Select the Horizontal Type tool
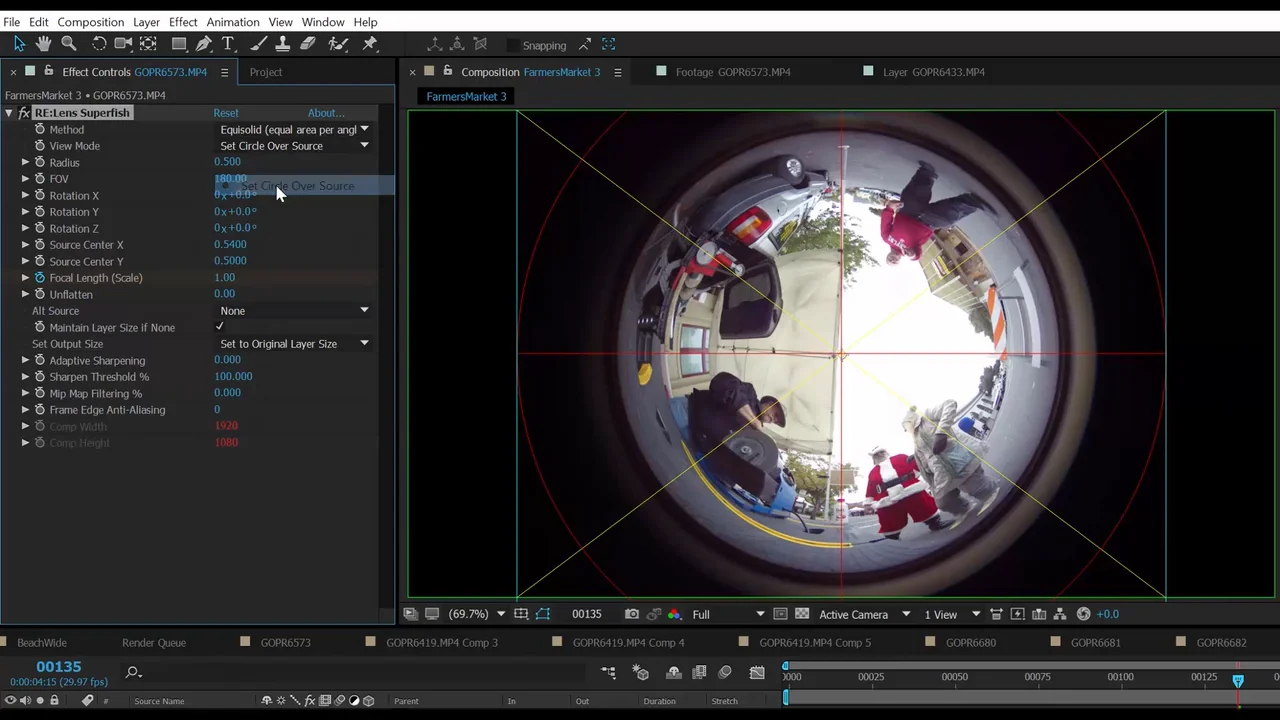The image size is (1280, 720). (x=228, y=43)
